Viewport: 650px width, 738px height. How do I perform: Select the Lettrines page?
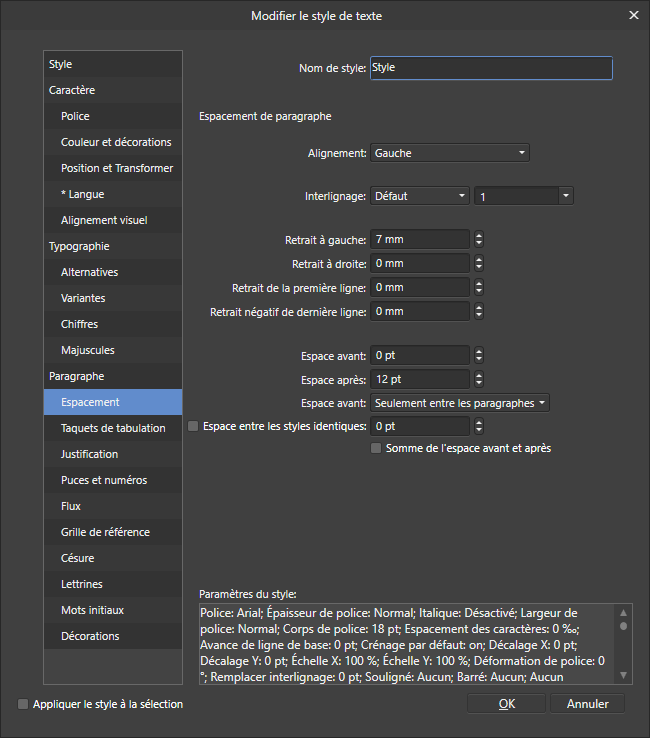(113, 584)
